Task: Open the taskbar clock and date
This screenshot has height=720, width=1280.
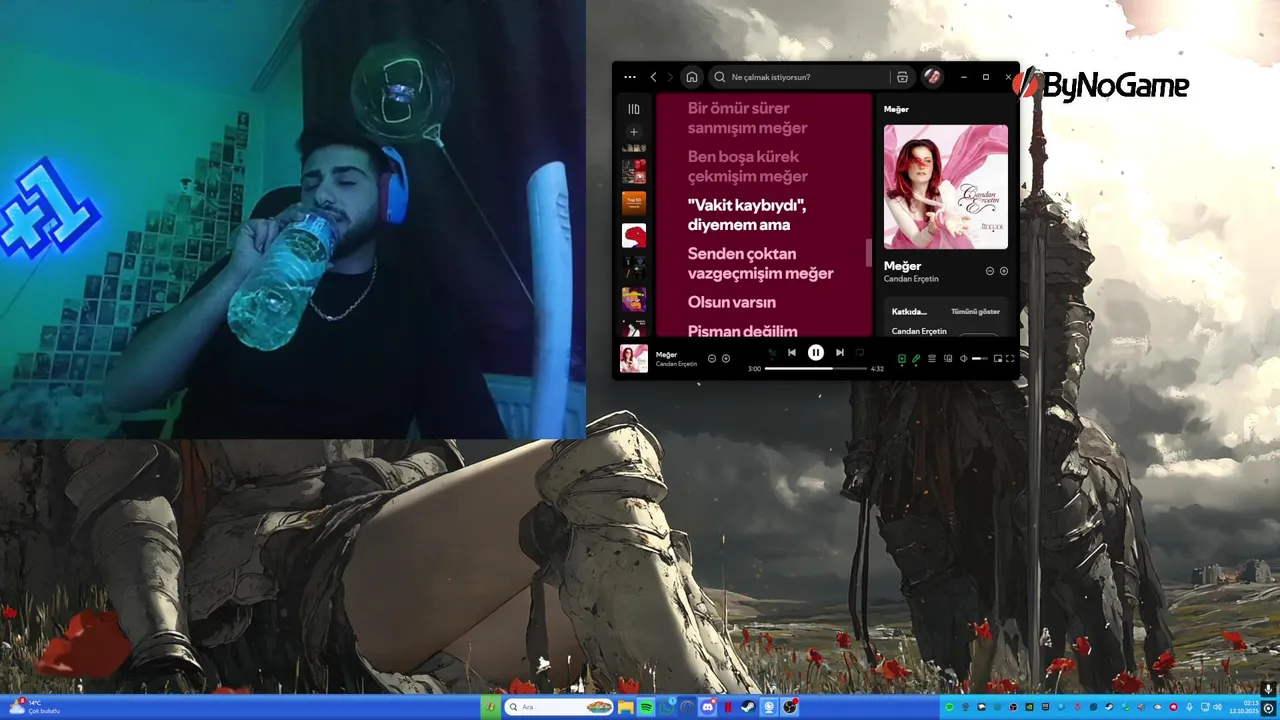Action: [1245, 707]
